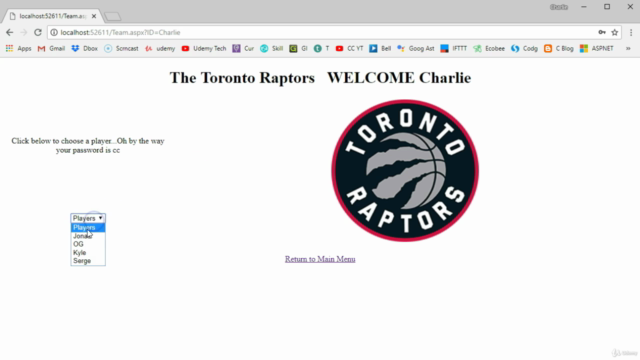This screenshot has width=640, height=360.
Task: Open Scrncast bookmark
Action: coord(121,49)
